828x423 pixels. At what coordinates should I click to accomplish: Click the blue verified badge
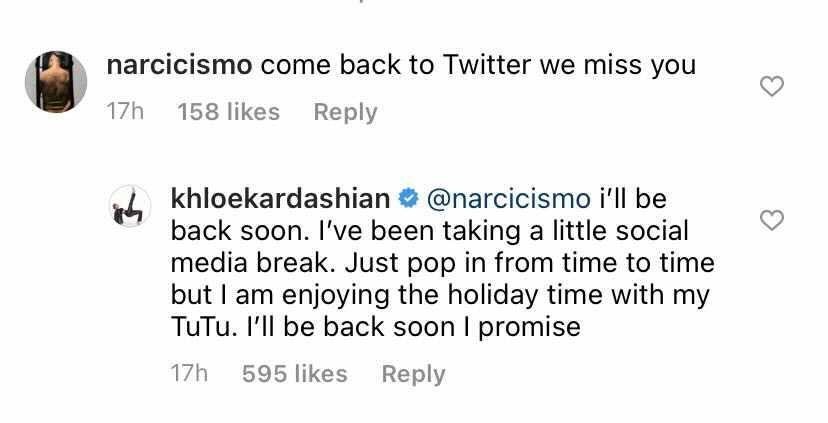pos(408,199)
